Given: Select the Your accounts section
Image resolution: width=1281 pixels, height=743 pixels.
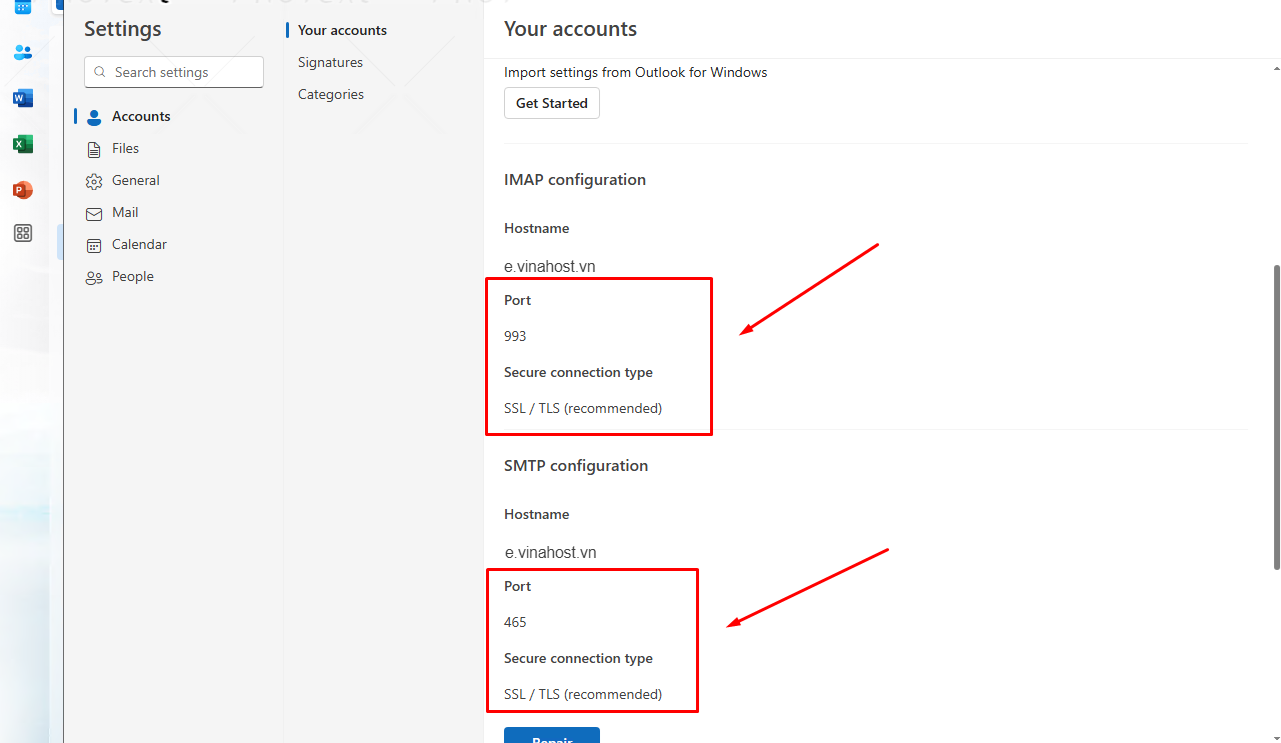Looking at the screenshot, I should (x=342, y=30).
